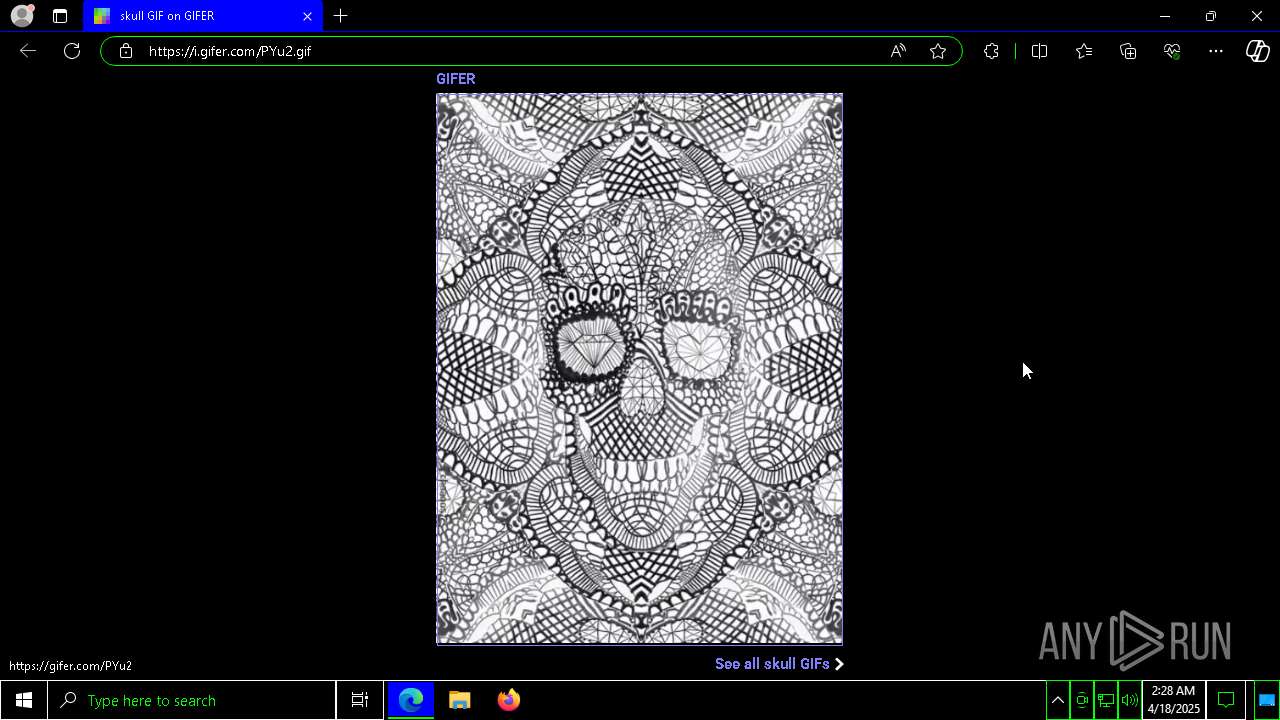The image size is (1280, 720).
Task: Open Task View on taskbar
Action: pos(360,700)
